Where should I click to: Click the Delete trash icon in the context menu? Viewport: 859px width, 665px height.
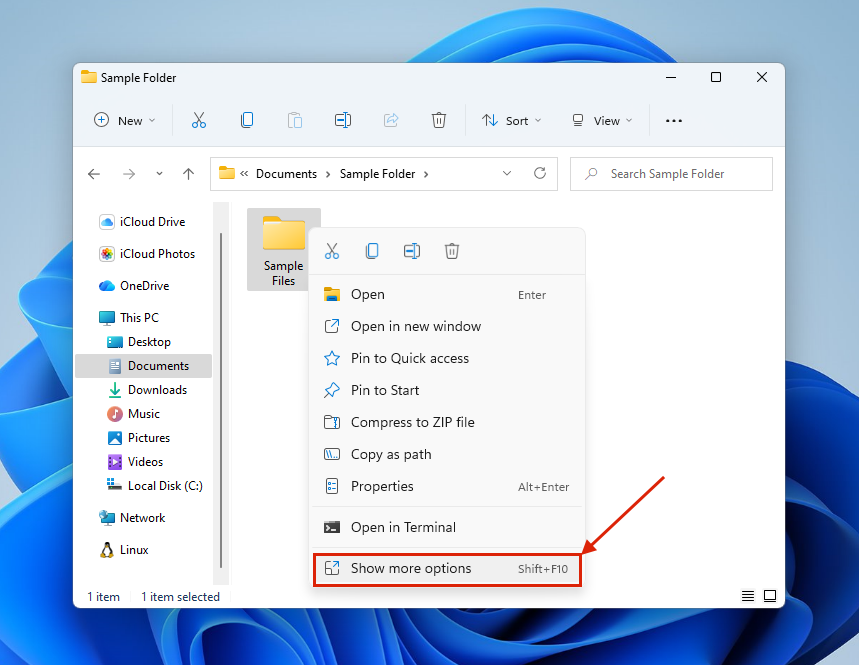pyautogui.click(x=452, y=251)
